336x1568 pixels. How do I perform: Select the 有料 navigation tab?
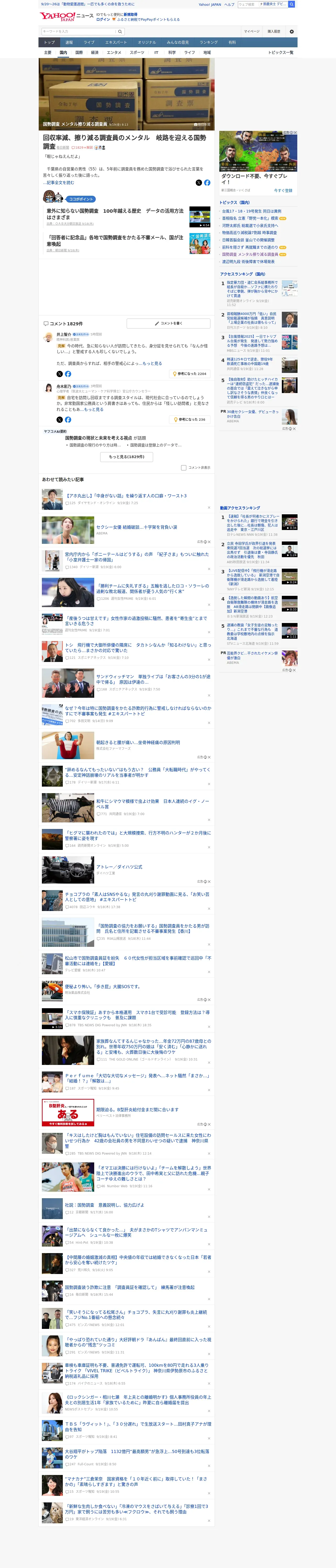point(232,43)
